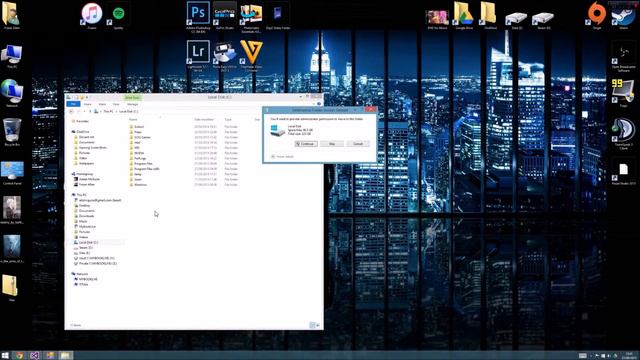Launch the Lightroom desktop shortcut
640x360 pixels.
(x=198, y=55)
